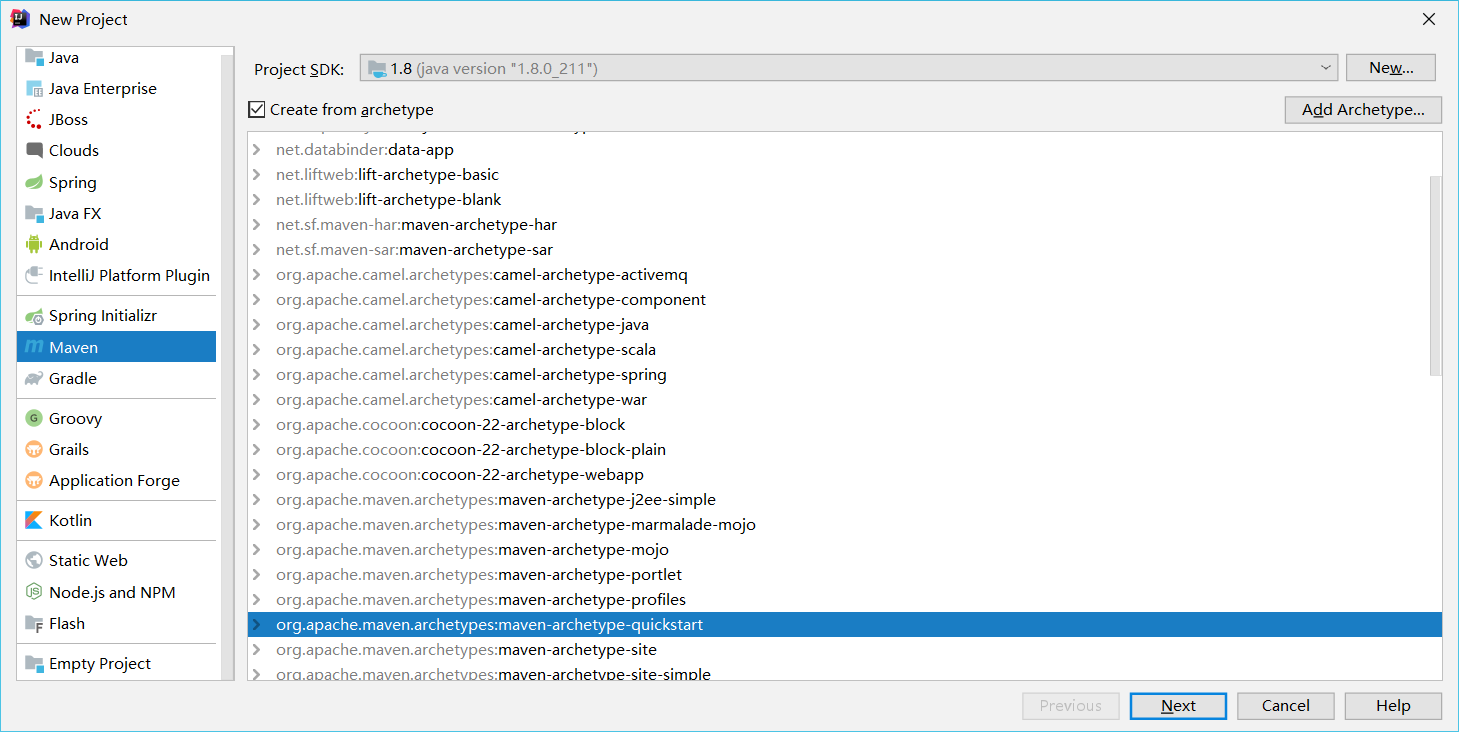The width and height of the screenshot is (1459, 732).
Task: Select cocoon-22-archetype-block-plain row
Action: [845, 450]
